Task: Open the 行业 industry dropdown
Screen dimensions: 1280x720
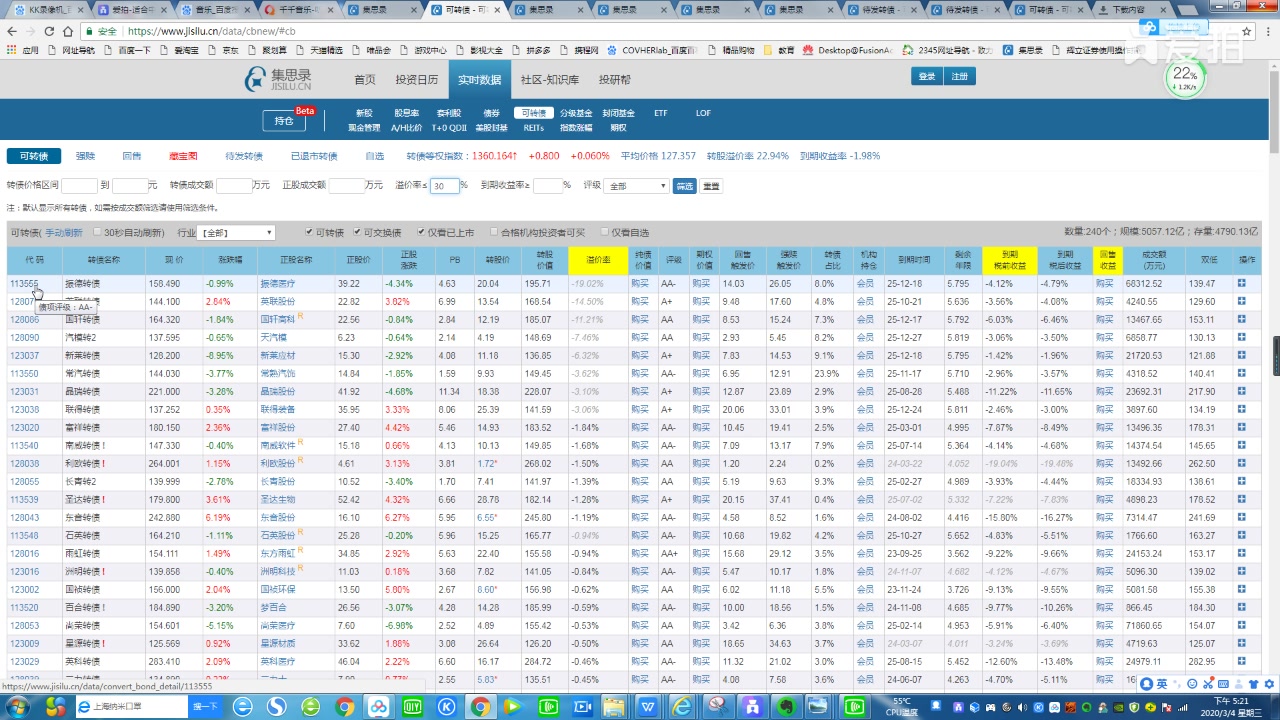Action: [236, 233]
